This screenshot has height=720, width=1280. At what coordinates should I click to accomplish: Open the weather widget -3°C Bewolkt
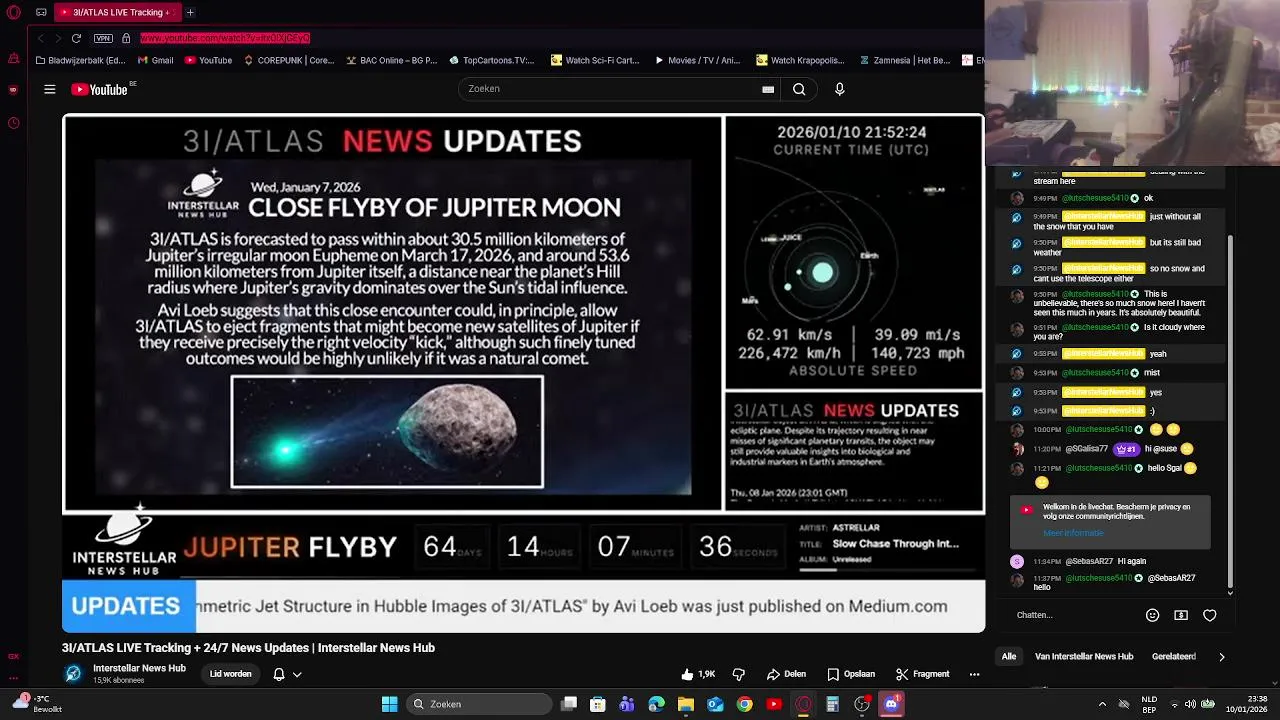pyautogui.click(x=38, y=703)
